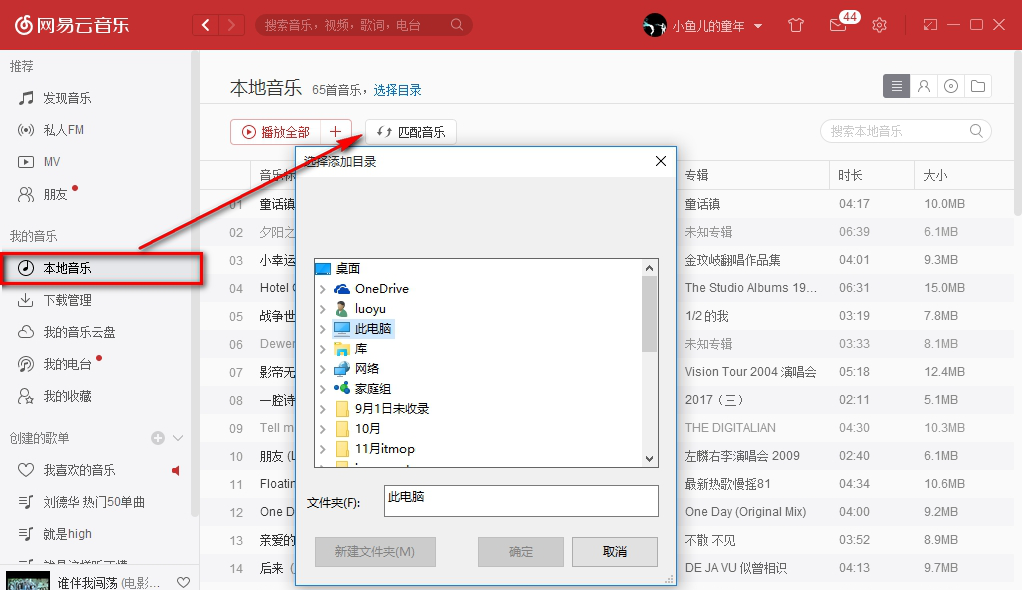This screenshot has height=613, width=1022.
Task: Click the 取消 button
Action: 615,552
